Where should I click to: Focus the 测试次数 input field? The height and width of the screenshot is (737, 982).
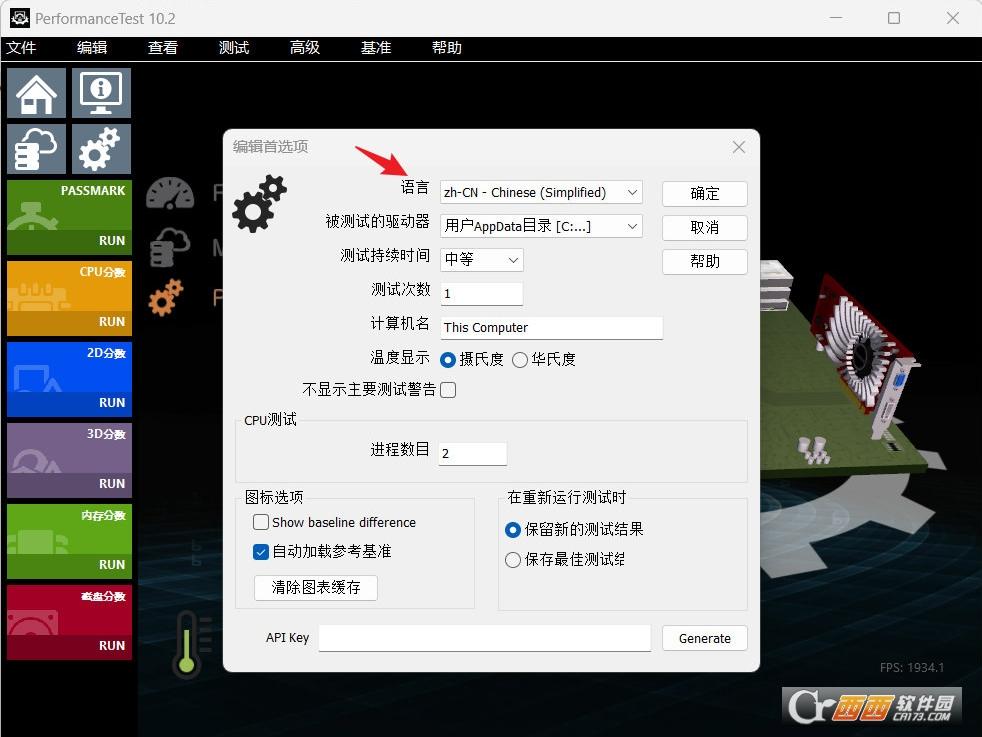pyautogui.click(x=482, y=294)
